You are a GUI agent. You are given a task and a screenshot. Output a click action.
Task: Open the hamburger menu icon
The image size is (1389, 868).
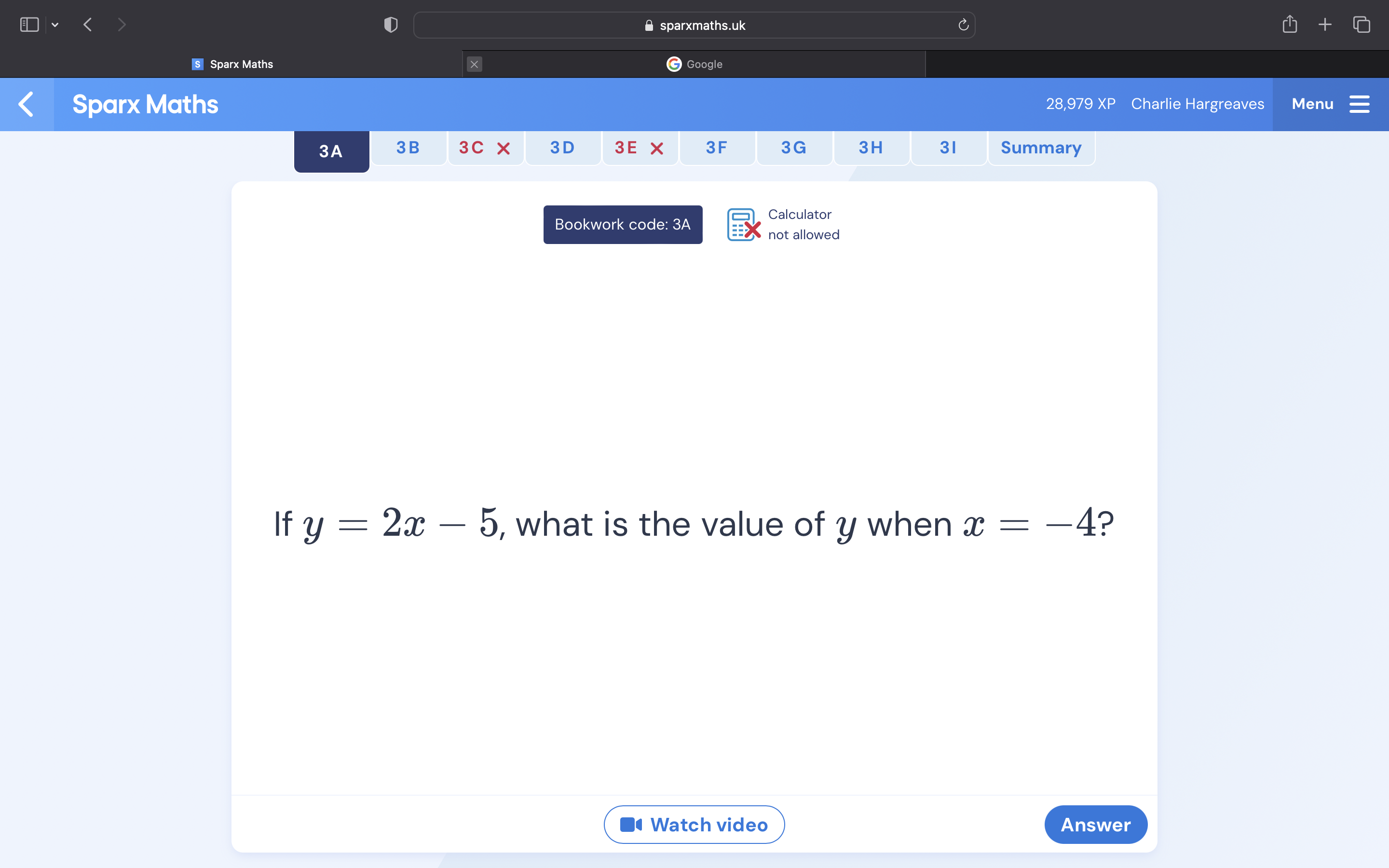click(1359, 104)
